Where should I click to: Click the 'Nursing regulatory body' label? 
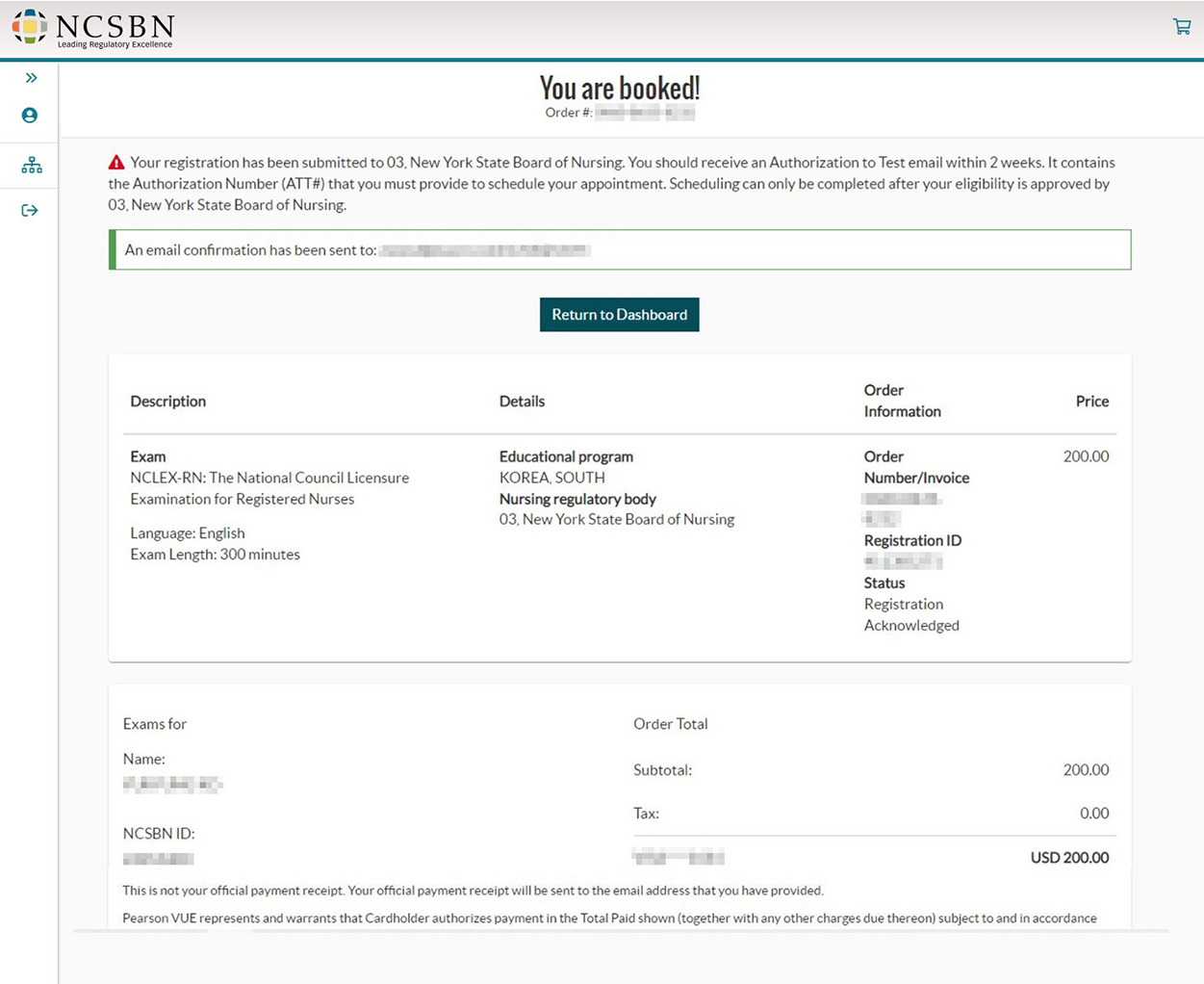tap(577, 499)
